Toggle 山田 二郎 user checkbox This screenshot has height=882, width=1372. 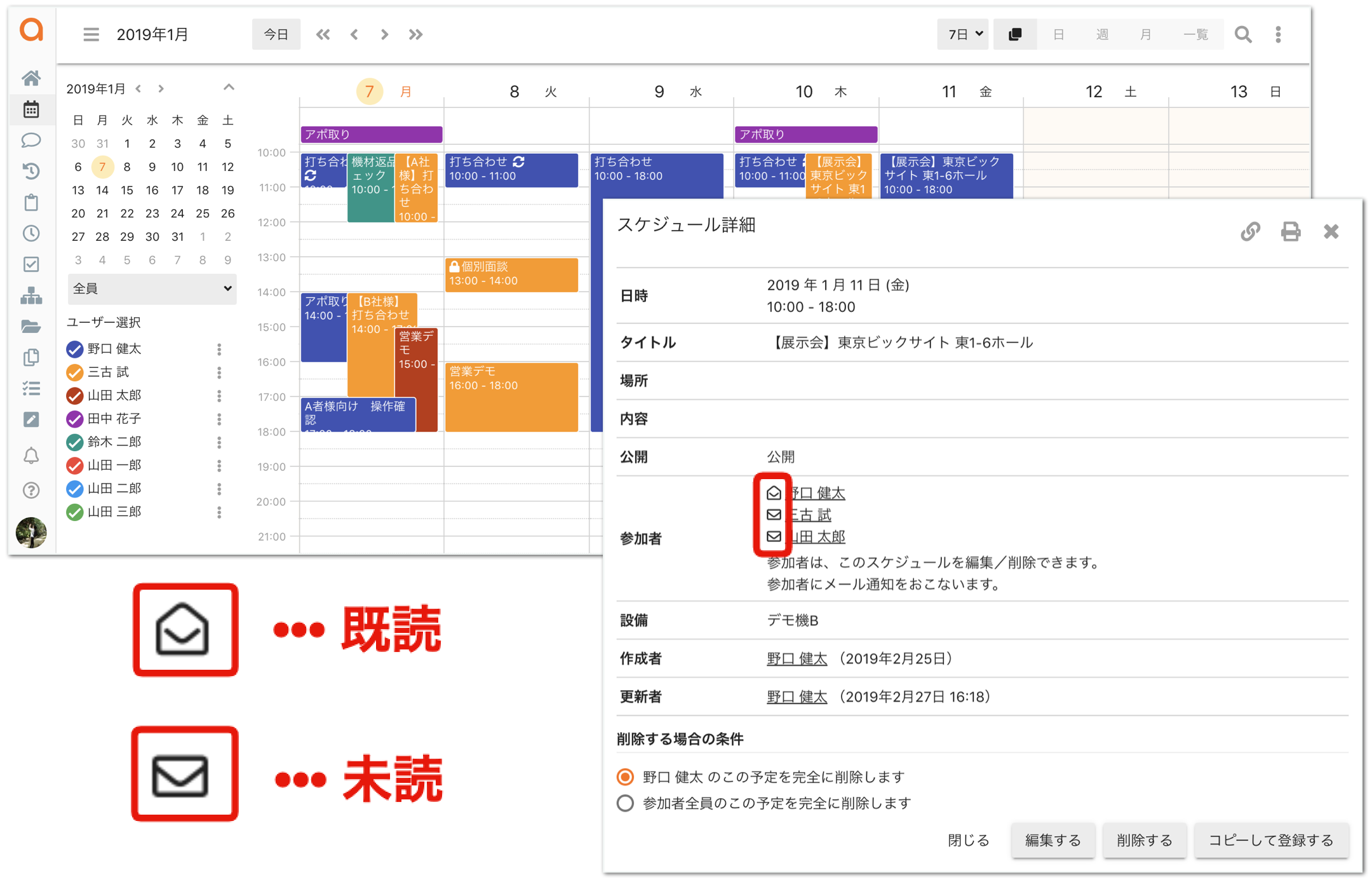pos(74,489)
